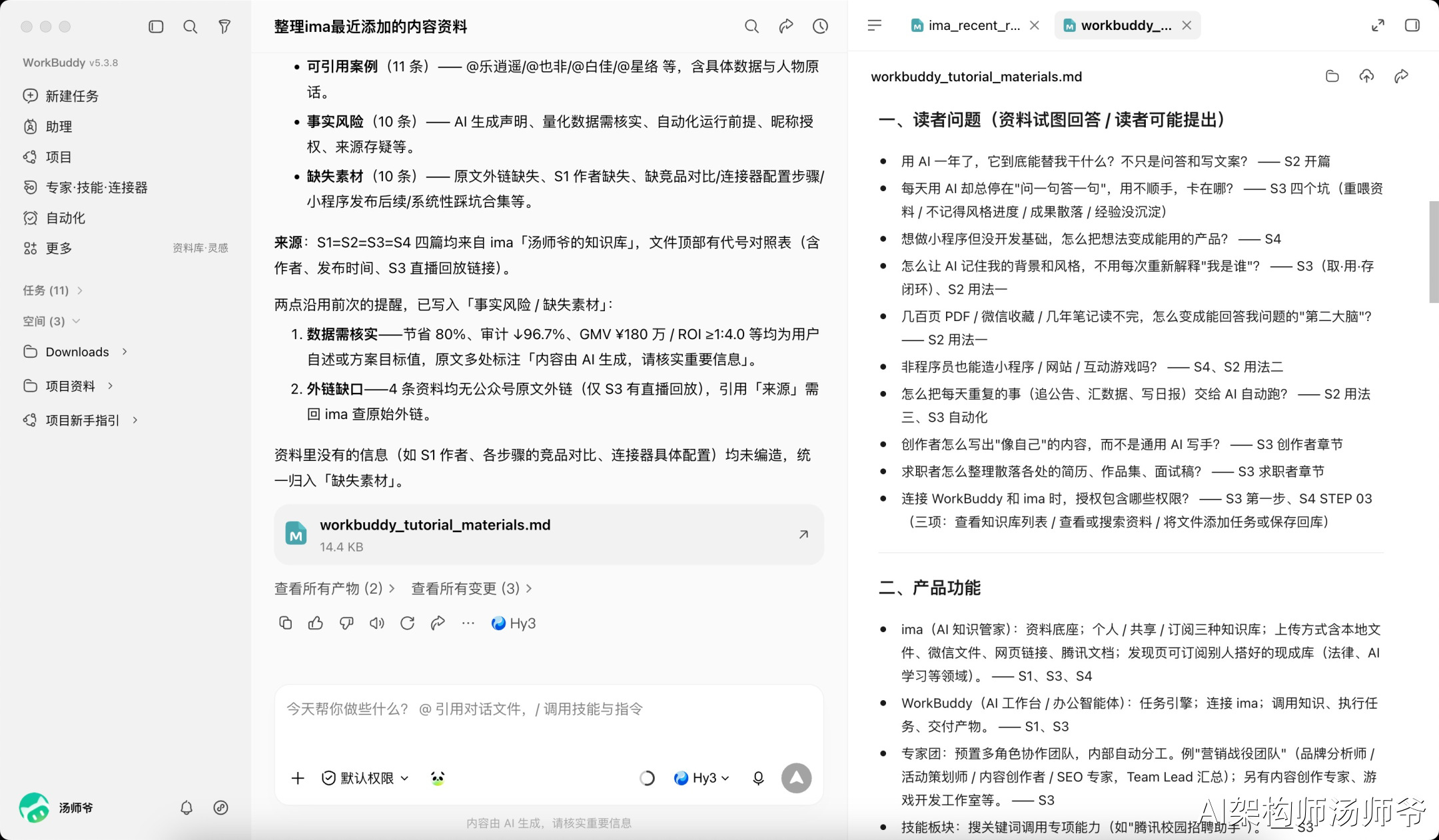Share the conversation from header
This screenshot has height=840, width=1439.
[x=786, y=26]
